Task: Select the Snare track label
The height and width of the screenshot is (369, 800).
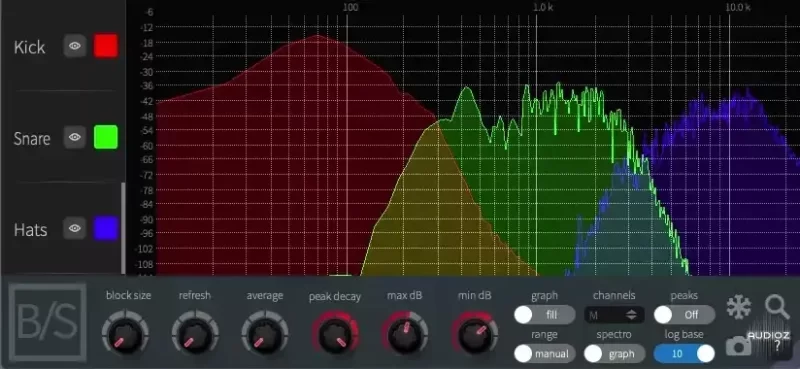Action: click(32, 138)
